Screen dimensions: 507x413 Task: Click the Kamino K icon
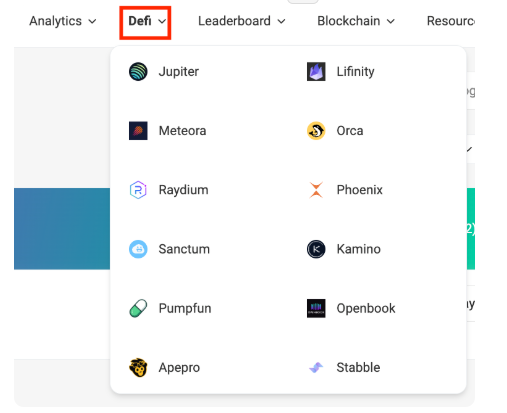point(316,249)
